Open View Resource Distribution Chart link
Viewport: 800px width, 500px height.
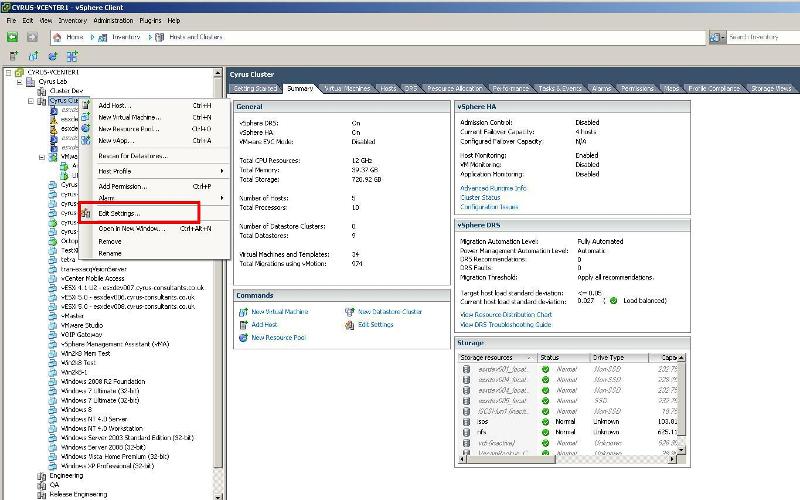(x=506, y=315)
